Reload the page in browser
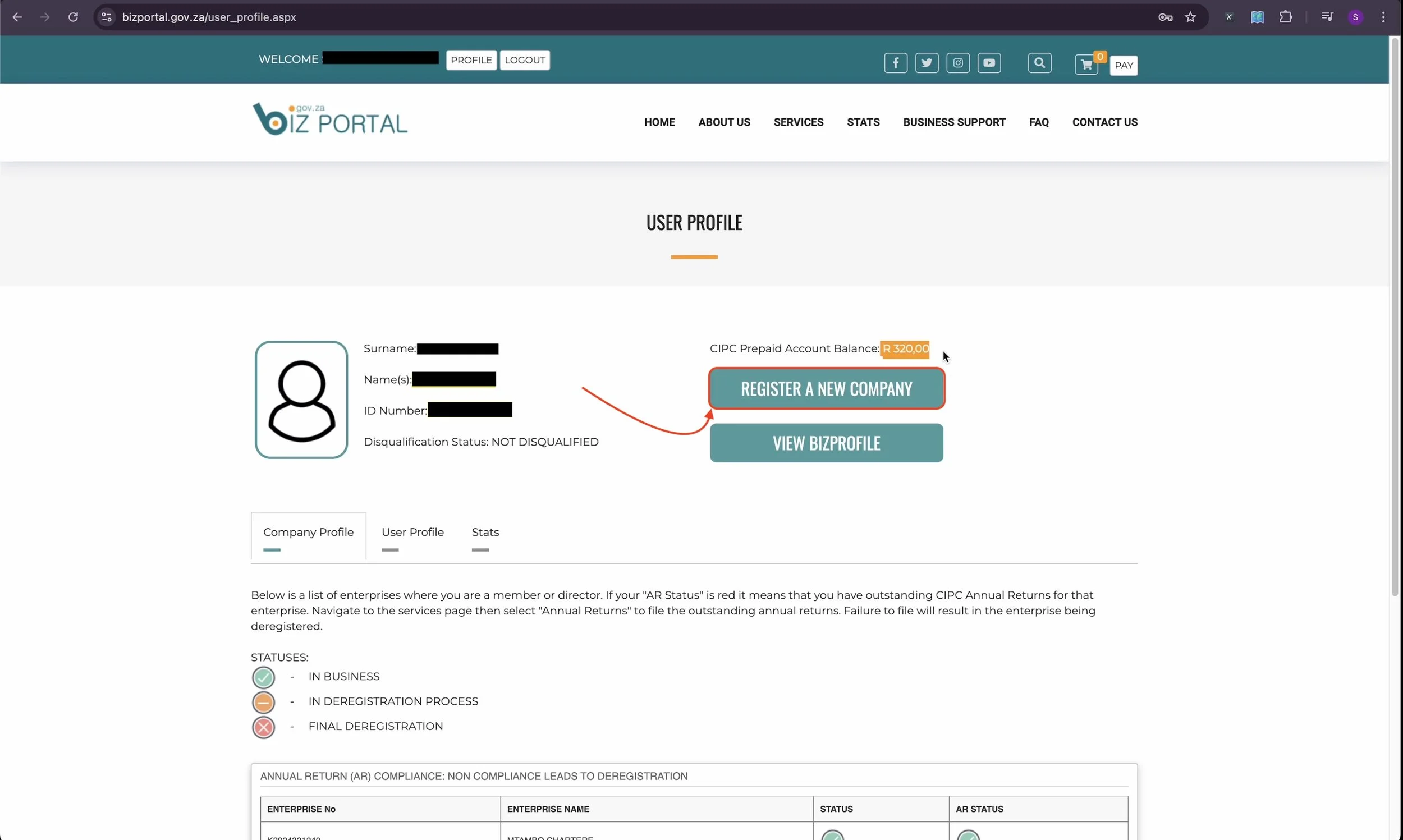 tap(73, 17)
